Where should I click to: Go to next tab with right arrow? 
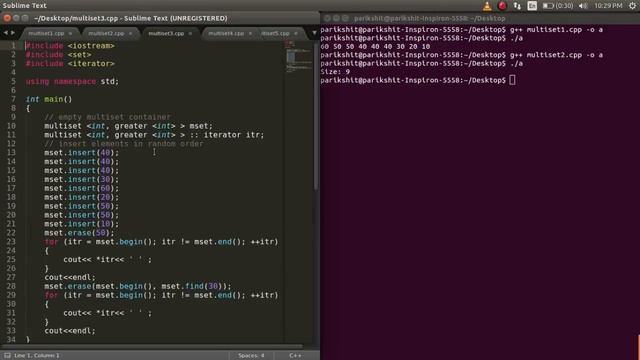13,33
